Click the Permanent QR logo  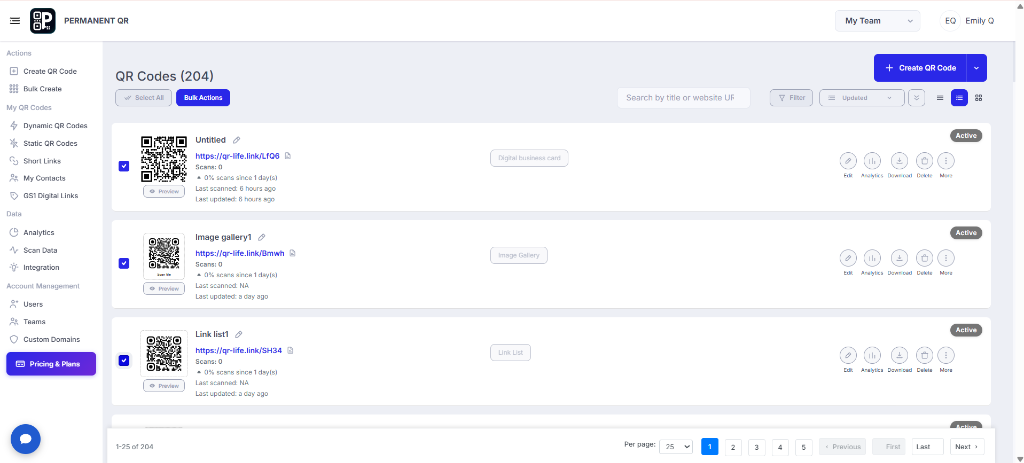click(x=42, y=21)
